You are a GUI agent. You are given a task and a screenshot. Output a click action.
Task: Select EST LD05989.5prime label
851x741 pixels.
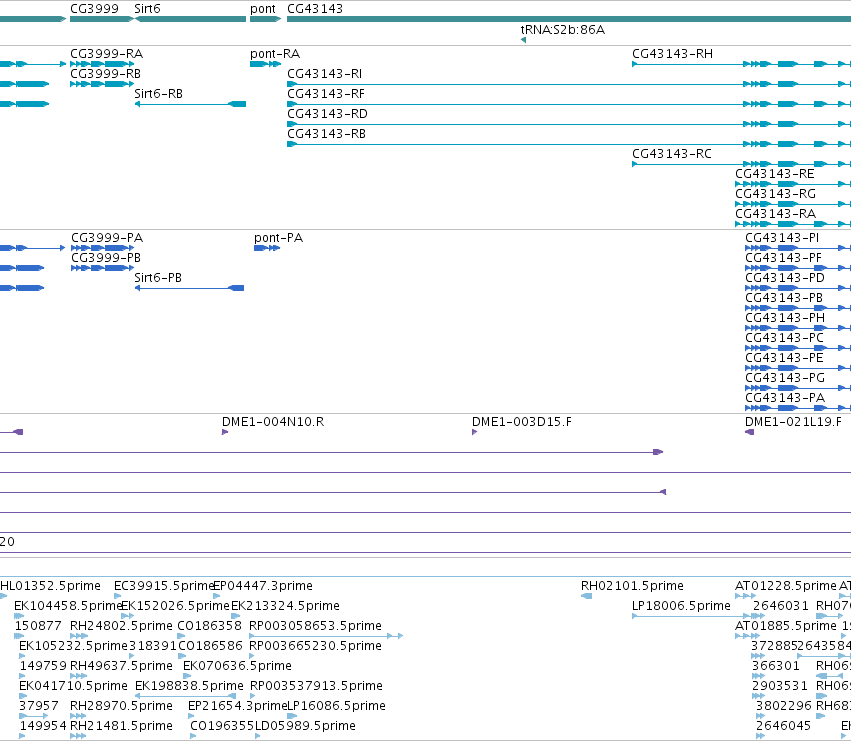pos(306,726)
